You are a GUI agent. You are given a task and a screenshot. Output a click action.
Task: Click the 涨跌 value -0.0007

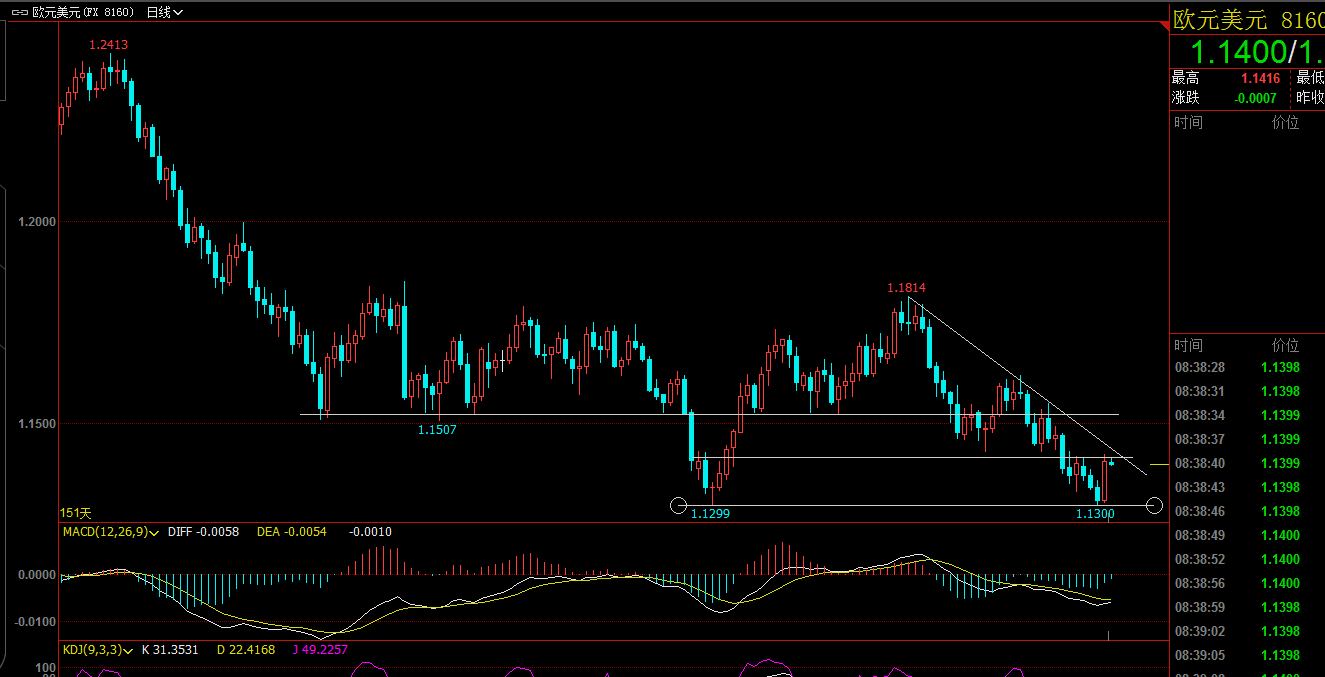click(x=1255, y=98)
